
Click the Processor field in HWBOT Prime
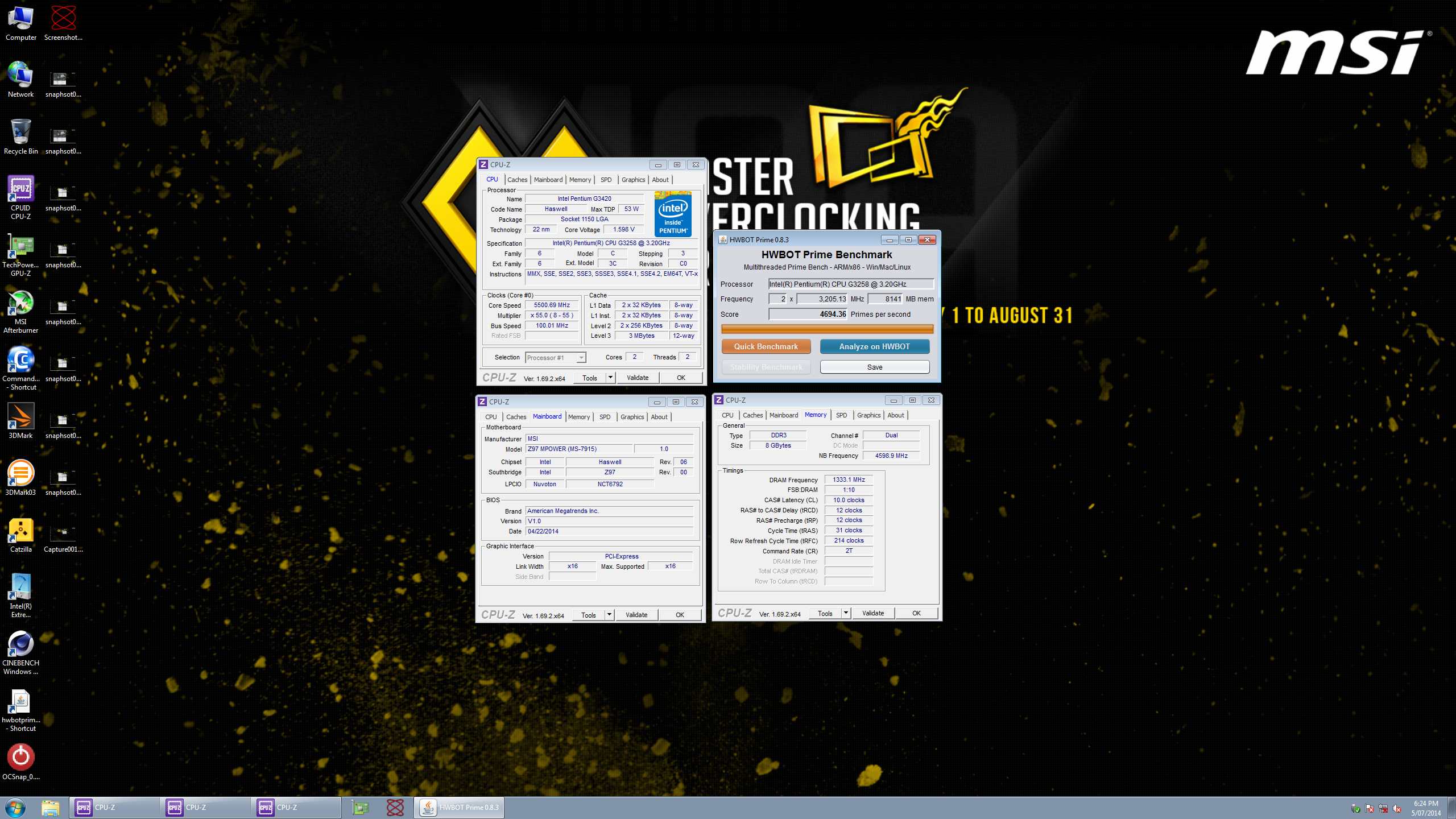pyautogui.click(x=851, y=284)
